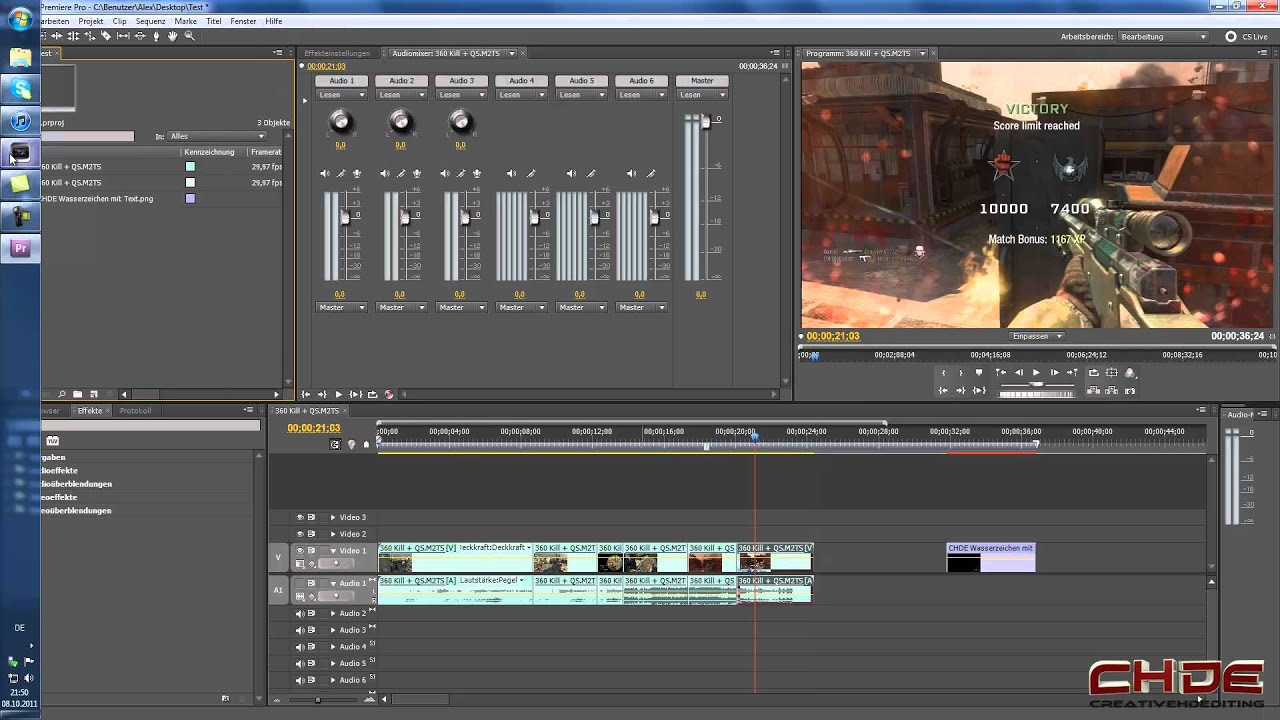Switch to the Effekteinstellungen tab
This screenshot has height=720, width=1280.
(339, 53)
